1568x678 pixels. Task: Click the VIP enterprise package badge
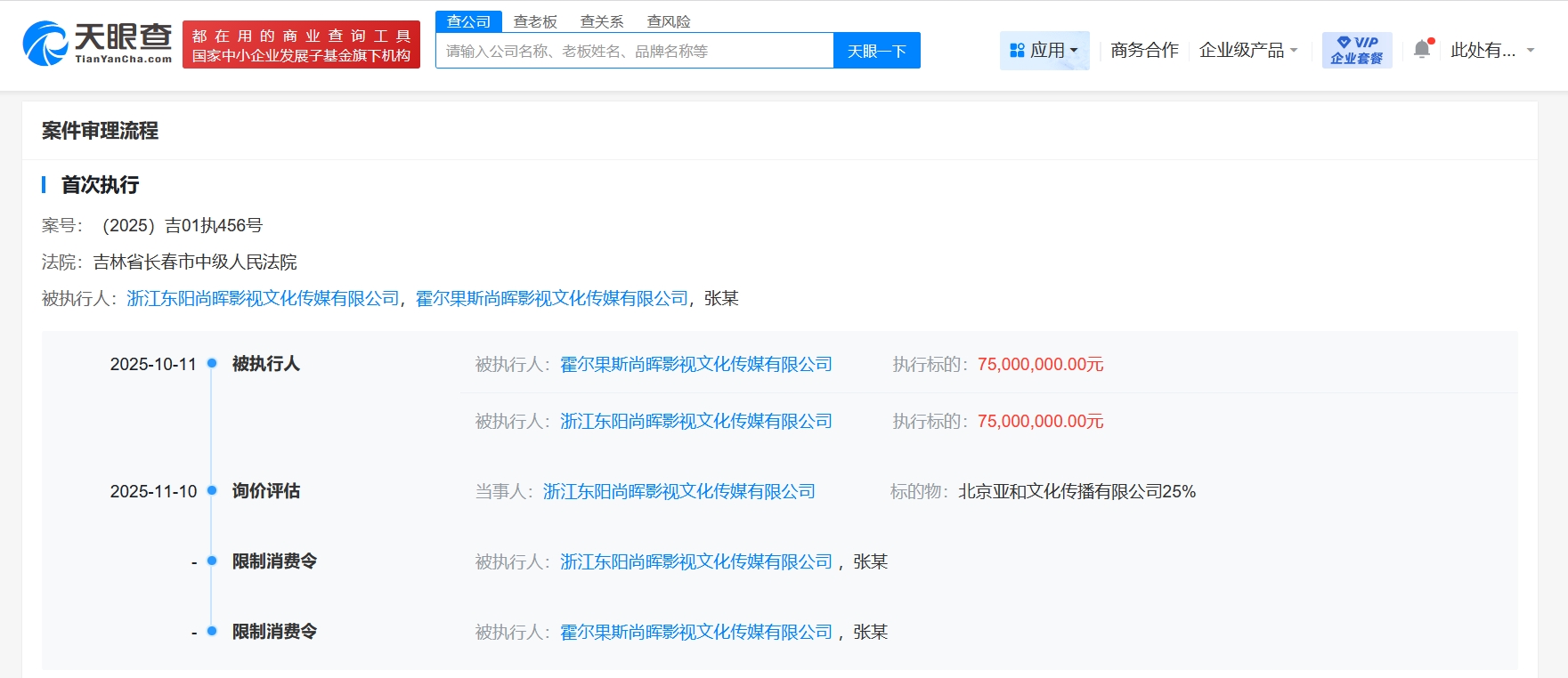1356,51
